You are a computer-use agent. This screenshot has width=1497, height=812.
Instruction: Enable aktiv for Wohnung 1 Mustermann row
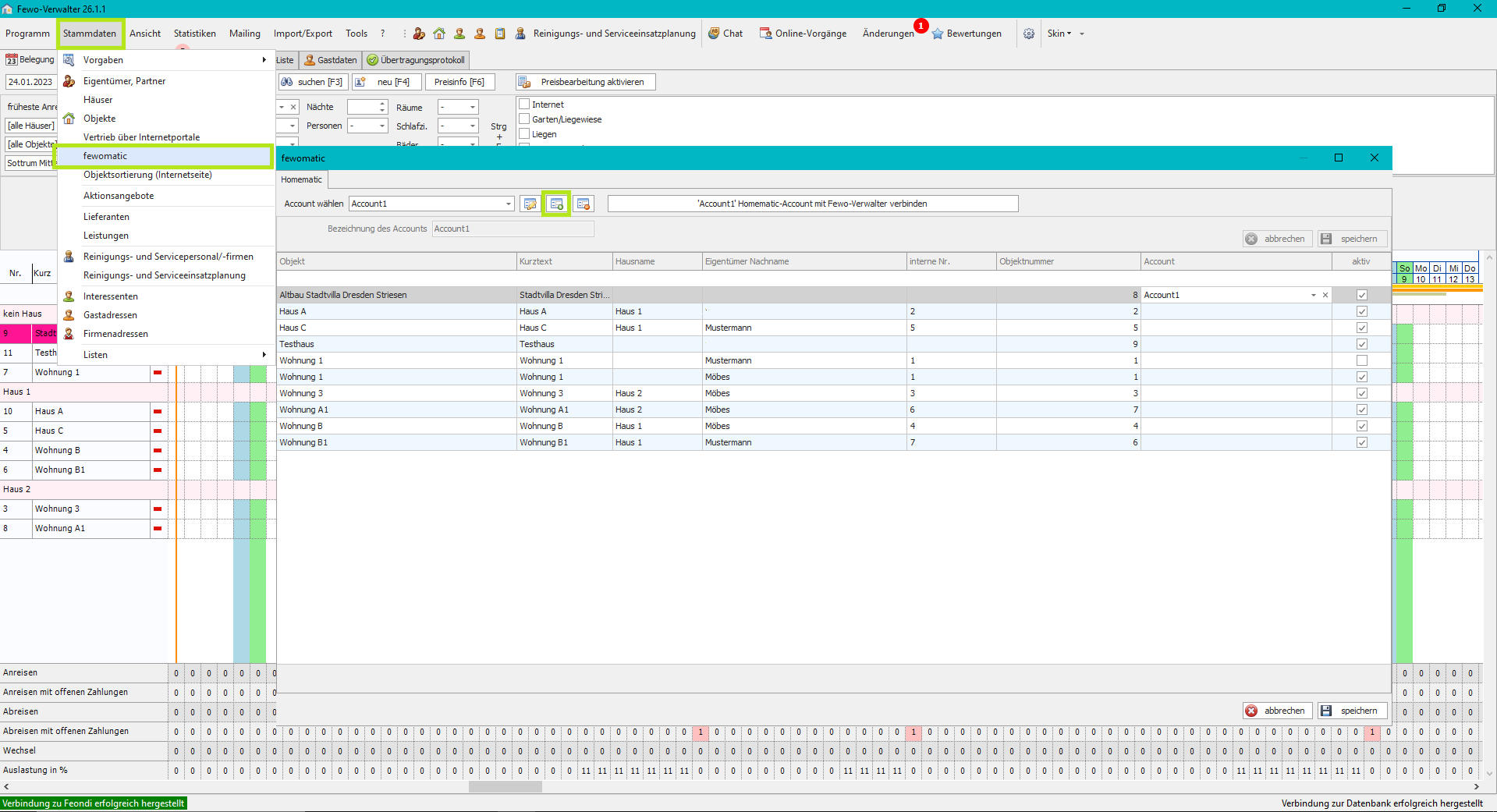coord(1362,360)
